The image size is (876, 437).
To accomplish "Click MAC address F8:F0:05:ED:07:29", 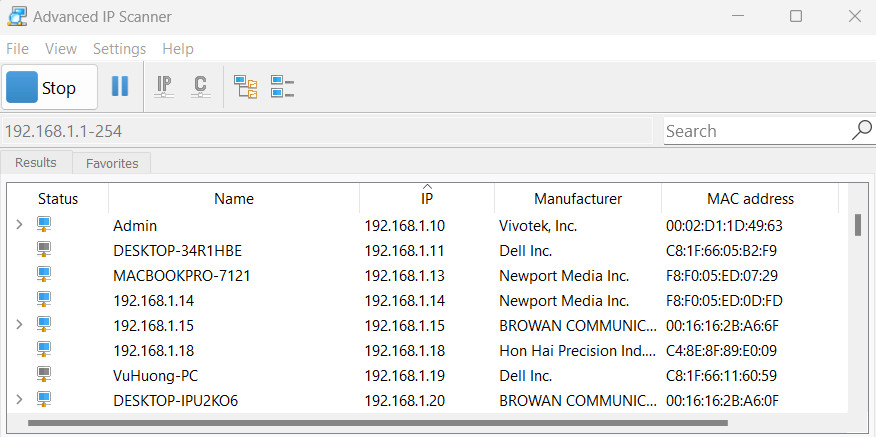I will [722, 276].
